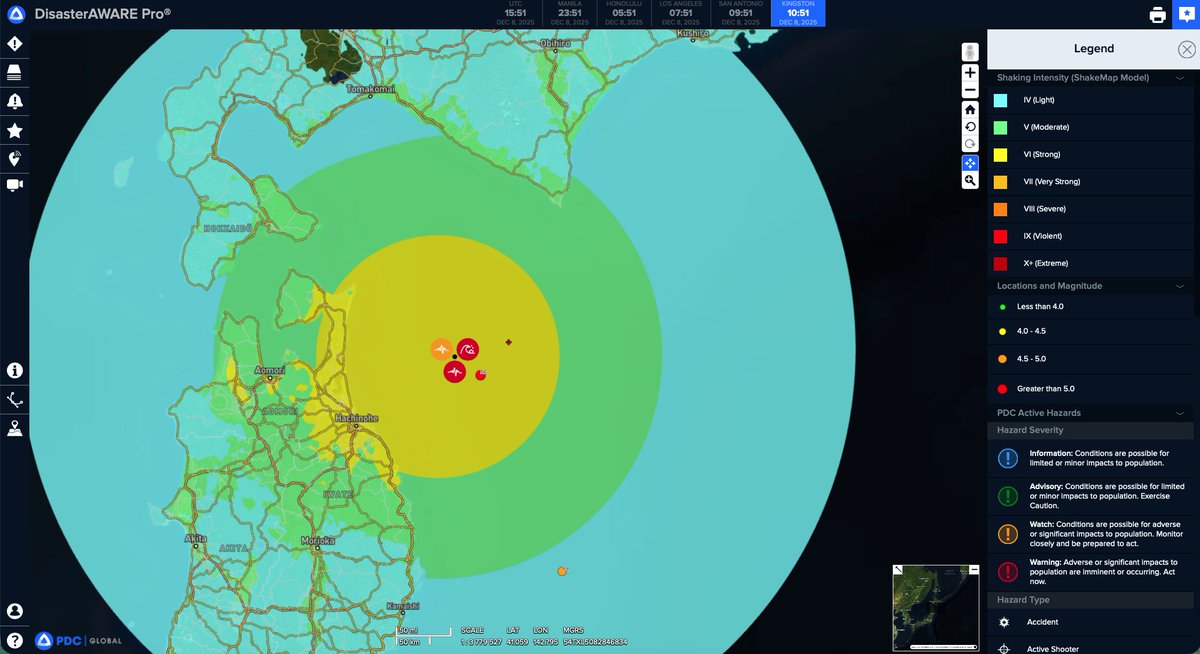Click the VI (Strong) yellow color swatch

(1000, 154)
